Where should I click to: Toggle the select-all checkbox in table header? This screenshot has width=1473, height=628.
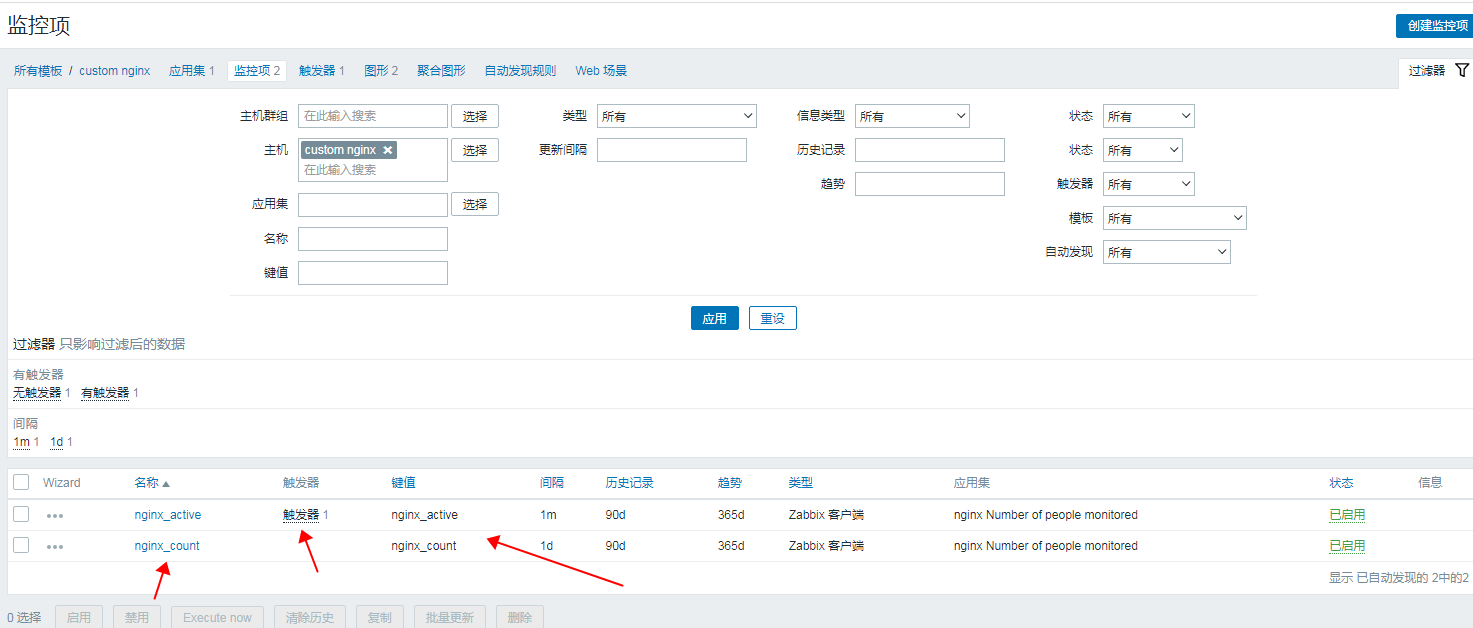pos(21,482)
